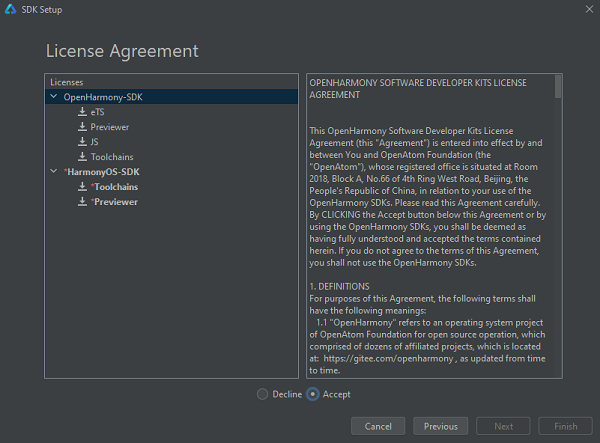Screen dimensions: 600x443
Task: Collapse the HarmonyOS-SDK tree node
Action: point(53,172)
